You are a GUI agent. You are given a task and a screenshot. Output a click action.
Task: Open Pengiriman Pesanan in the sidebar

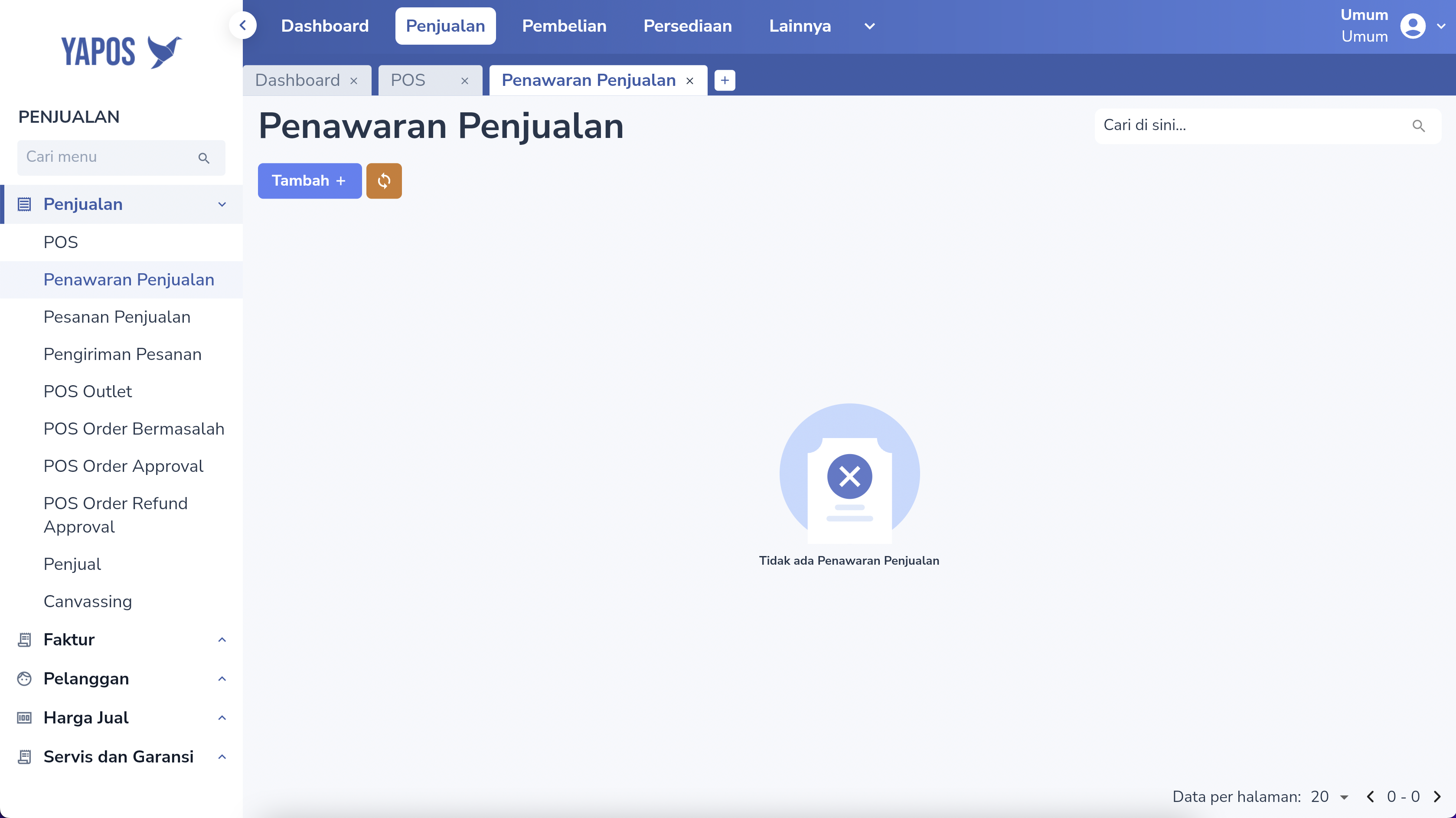121,354
